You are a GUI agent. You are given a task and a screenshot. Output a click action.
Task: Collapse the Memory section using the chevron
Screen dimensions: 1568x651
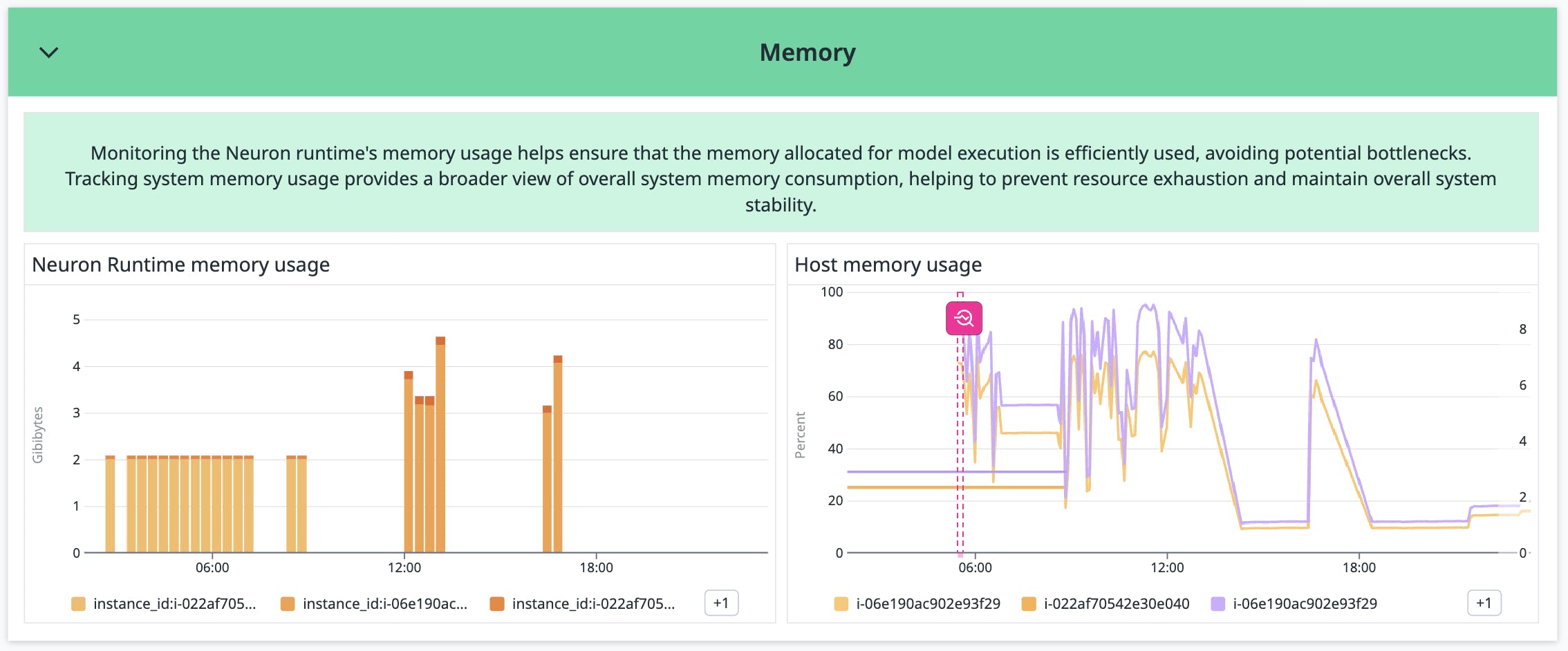click(x=48, y=53)
